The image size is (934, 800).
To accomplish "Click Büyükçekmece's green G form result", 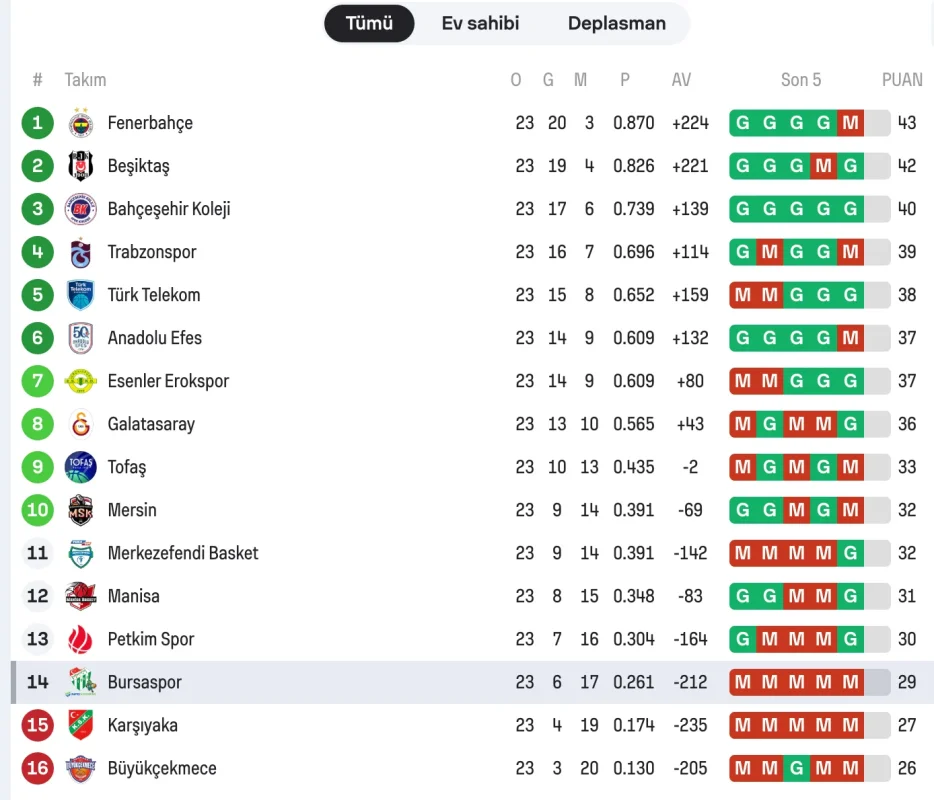I will point(796,768).
